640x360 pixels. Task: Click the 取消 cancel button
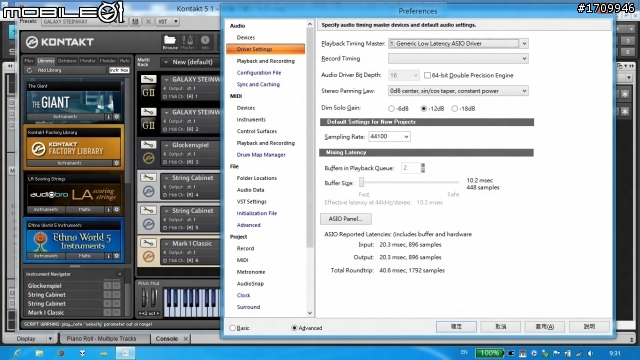coord(500,327)
